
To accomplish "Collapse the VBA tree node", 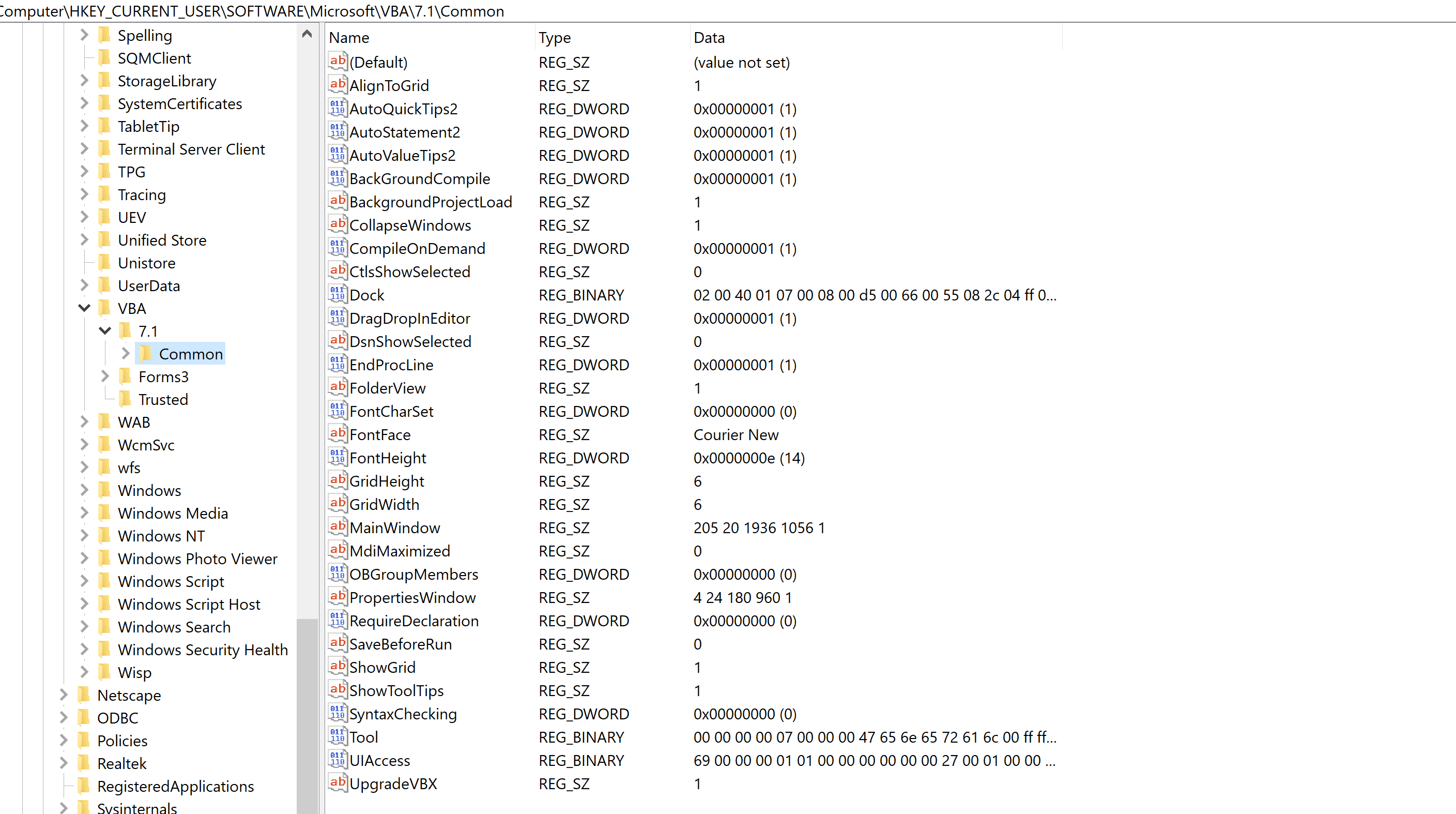I will pos(84,308).
